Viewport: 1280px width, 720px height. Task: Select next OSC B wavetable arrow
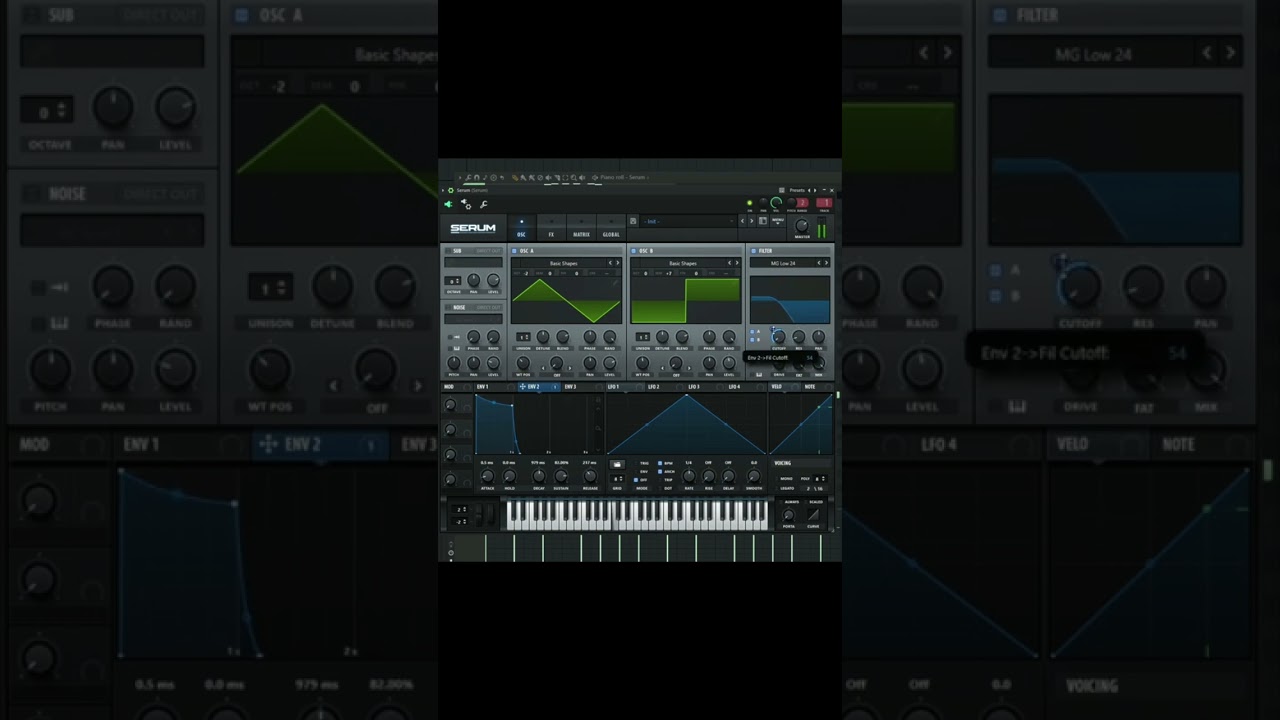tap(737, 263)
